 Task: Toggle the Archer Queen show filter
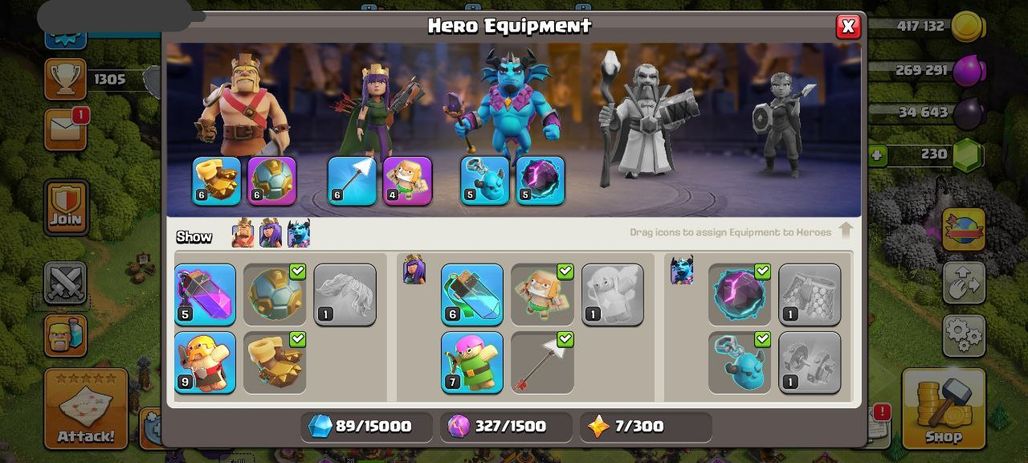pyautogui.click(x=270, y=233)
